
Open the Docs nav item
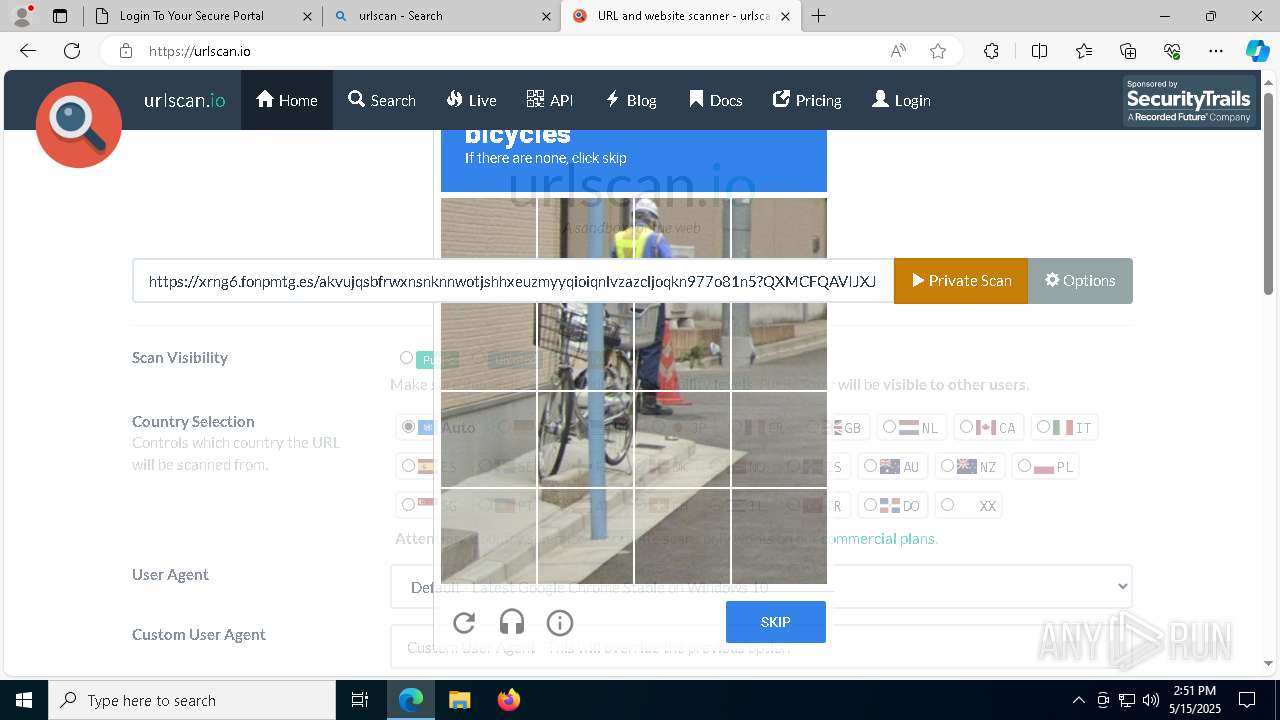point(716,100)
